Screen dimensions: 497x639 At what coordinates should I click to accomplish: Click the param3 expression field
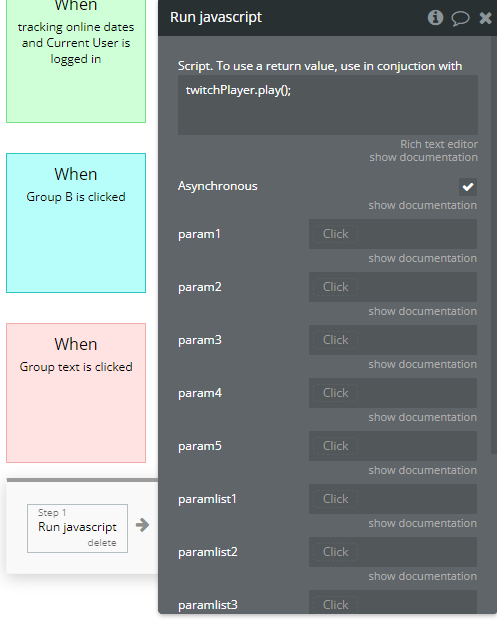click(393, 340)
